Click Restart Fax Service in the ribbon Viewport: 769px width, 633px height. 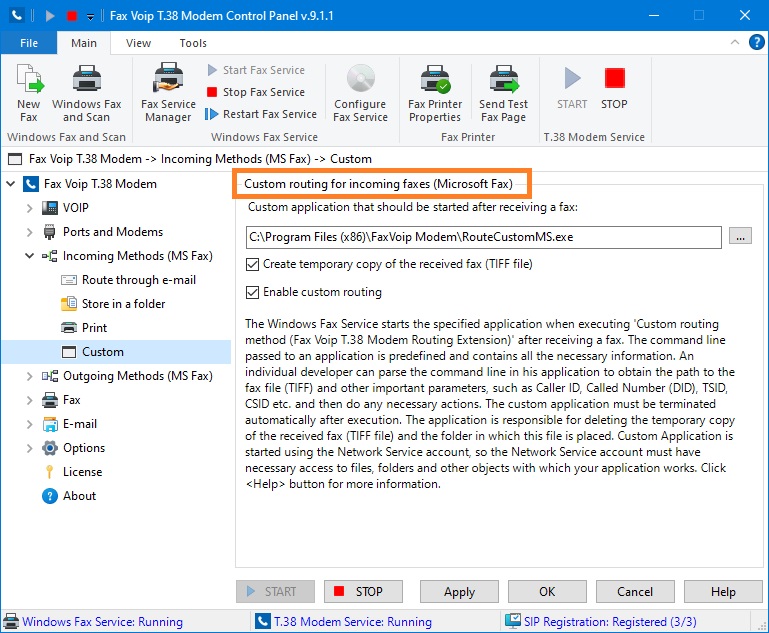pos(261,114)
